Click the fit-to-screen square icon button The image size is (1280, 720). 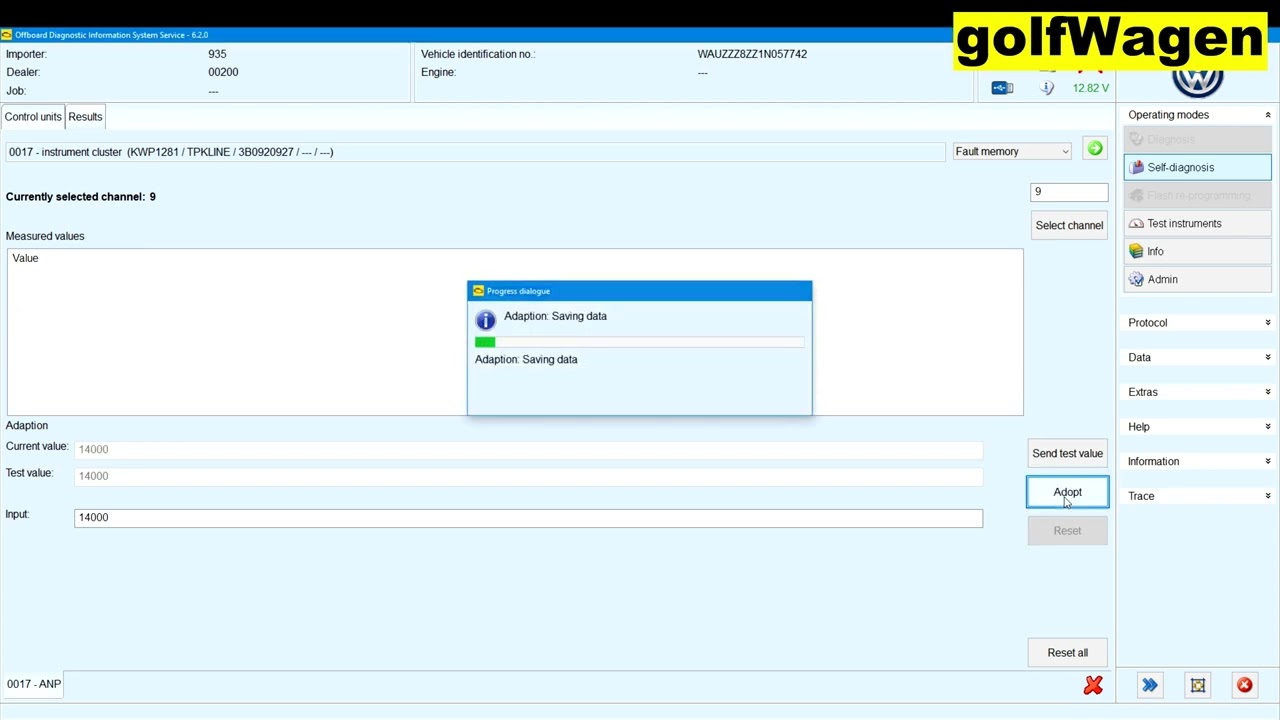pos(1198,685)
